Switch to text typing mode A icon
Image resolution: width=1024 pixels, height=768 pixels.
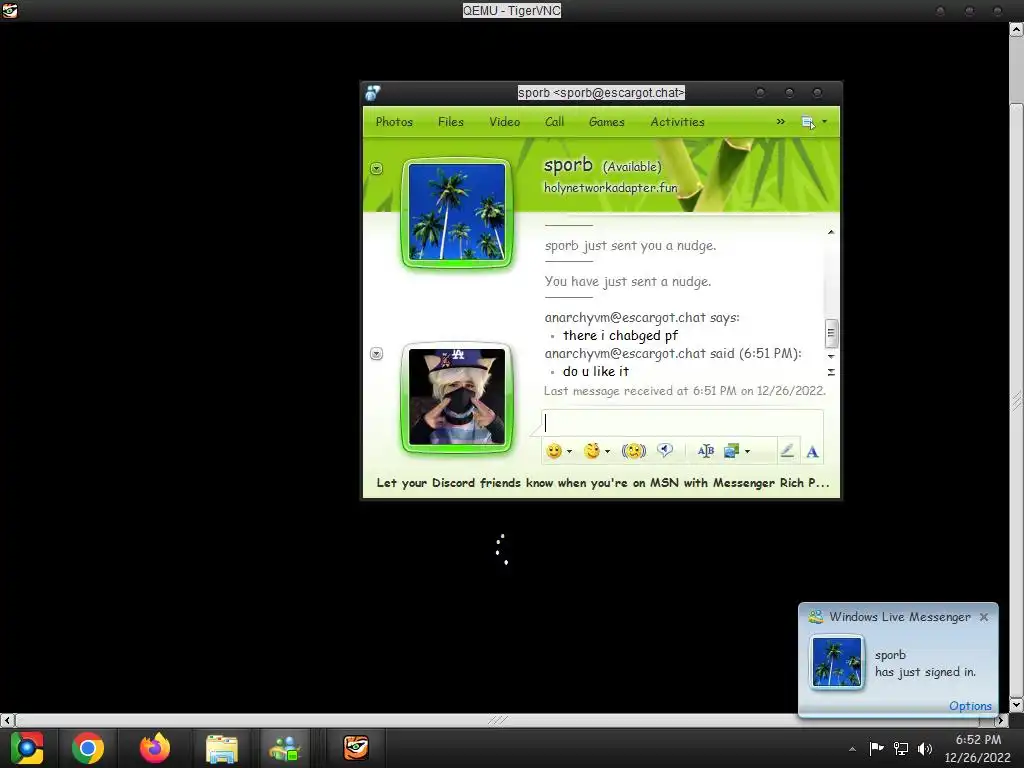coord(812,451)
